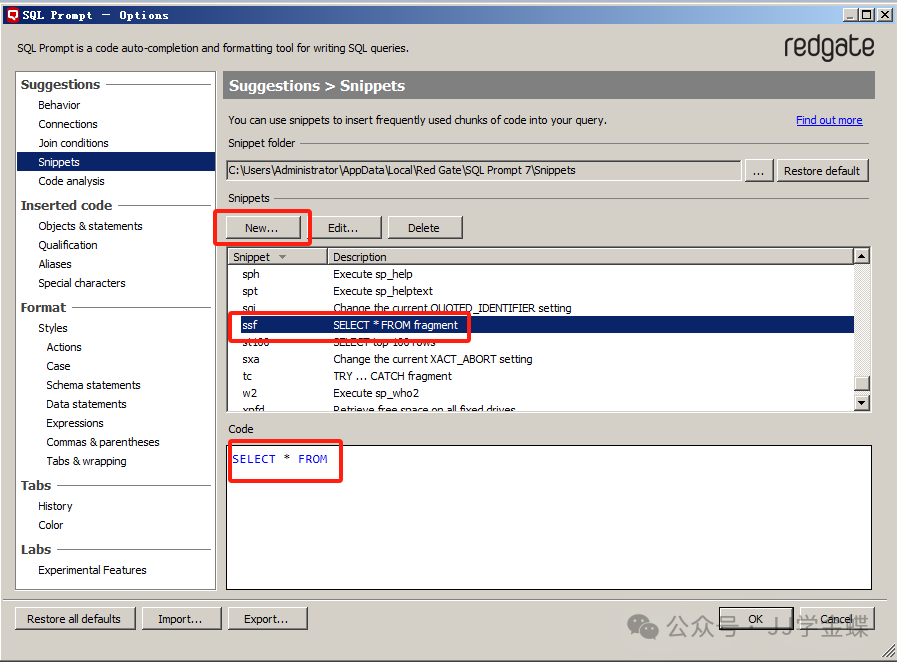Click the Import button
The height and width of the screenshot is (662, 897).
(181, 619)
